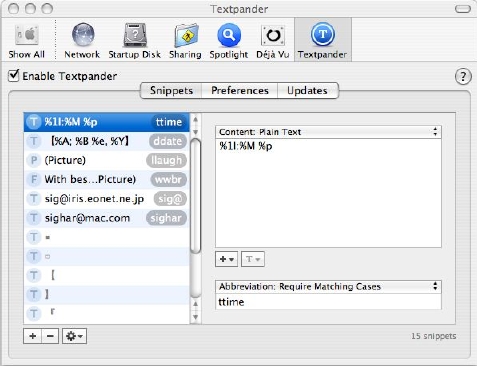Select the Textpander toolbar icon
This screenshot has width=477, height=366.
tap(322, 41)
